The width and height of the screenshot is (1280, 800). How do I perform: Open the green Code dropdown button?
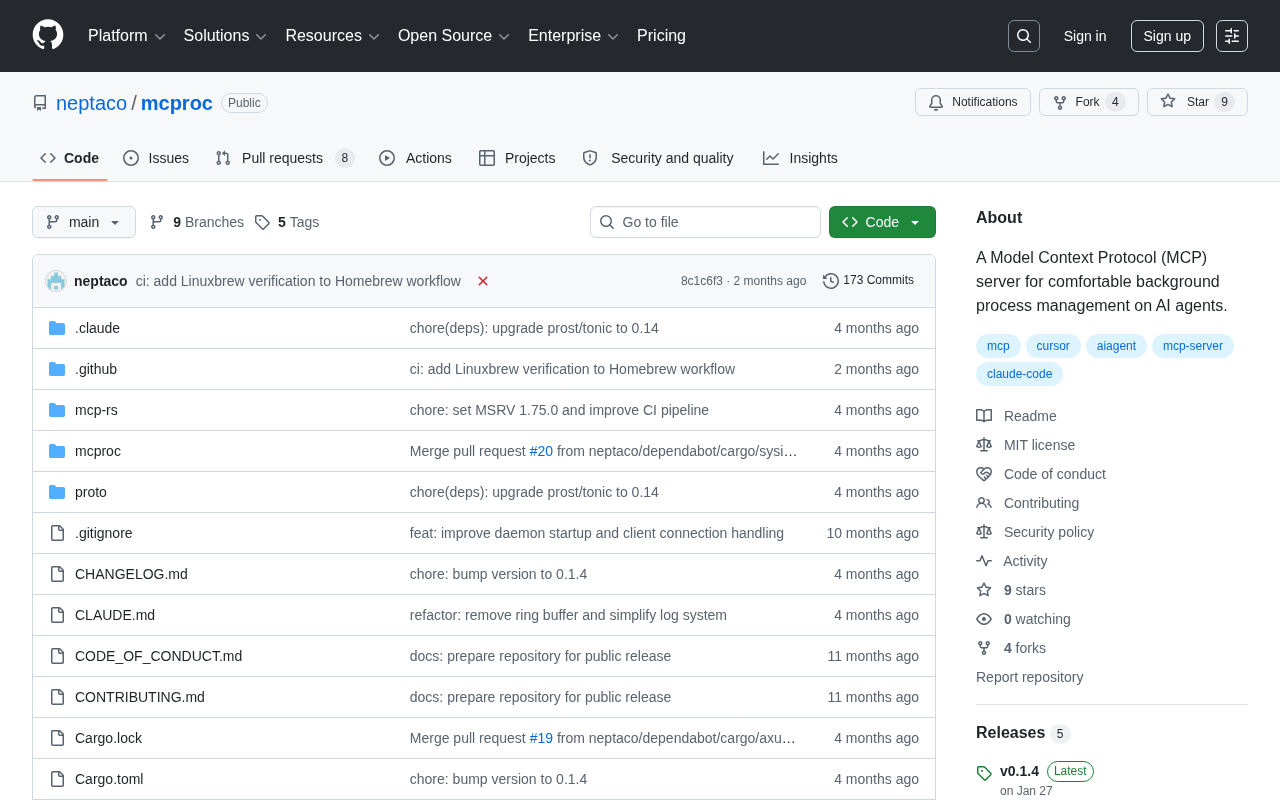point(882,222)
